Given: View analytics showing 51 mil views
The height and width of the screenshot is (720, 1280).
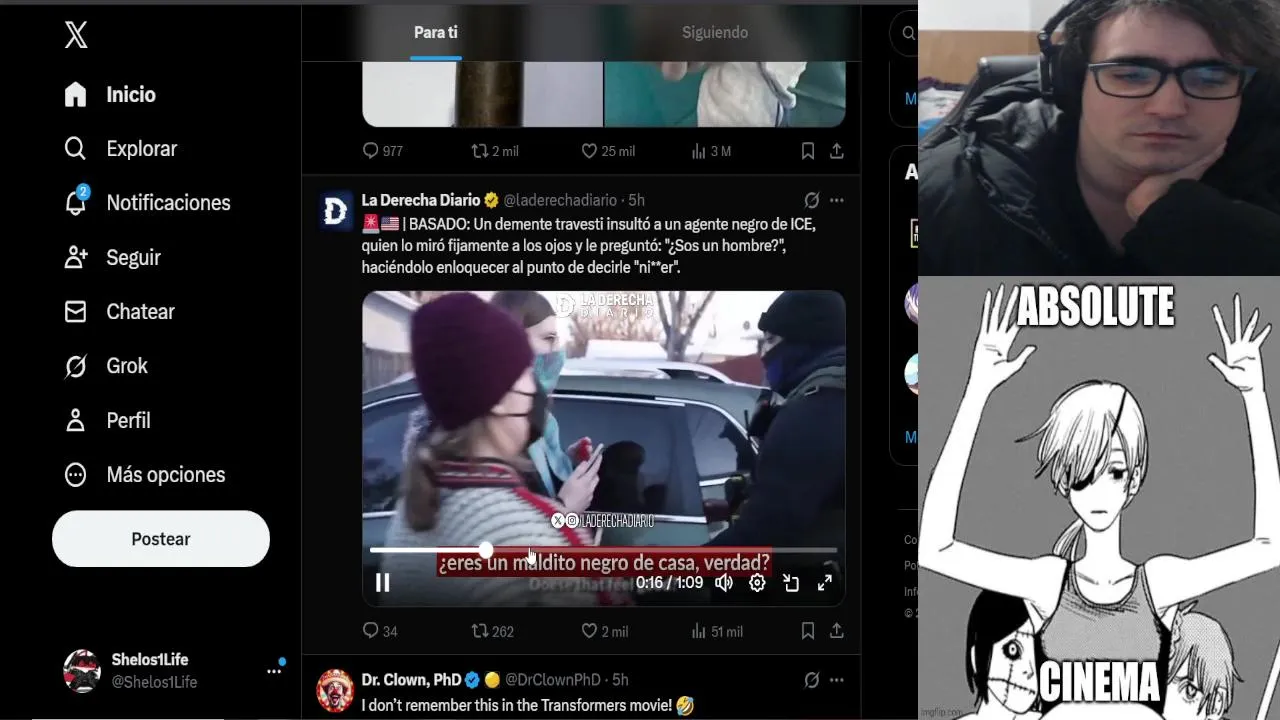Looking at the screenshot, I should point(717,631).
